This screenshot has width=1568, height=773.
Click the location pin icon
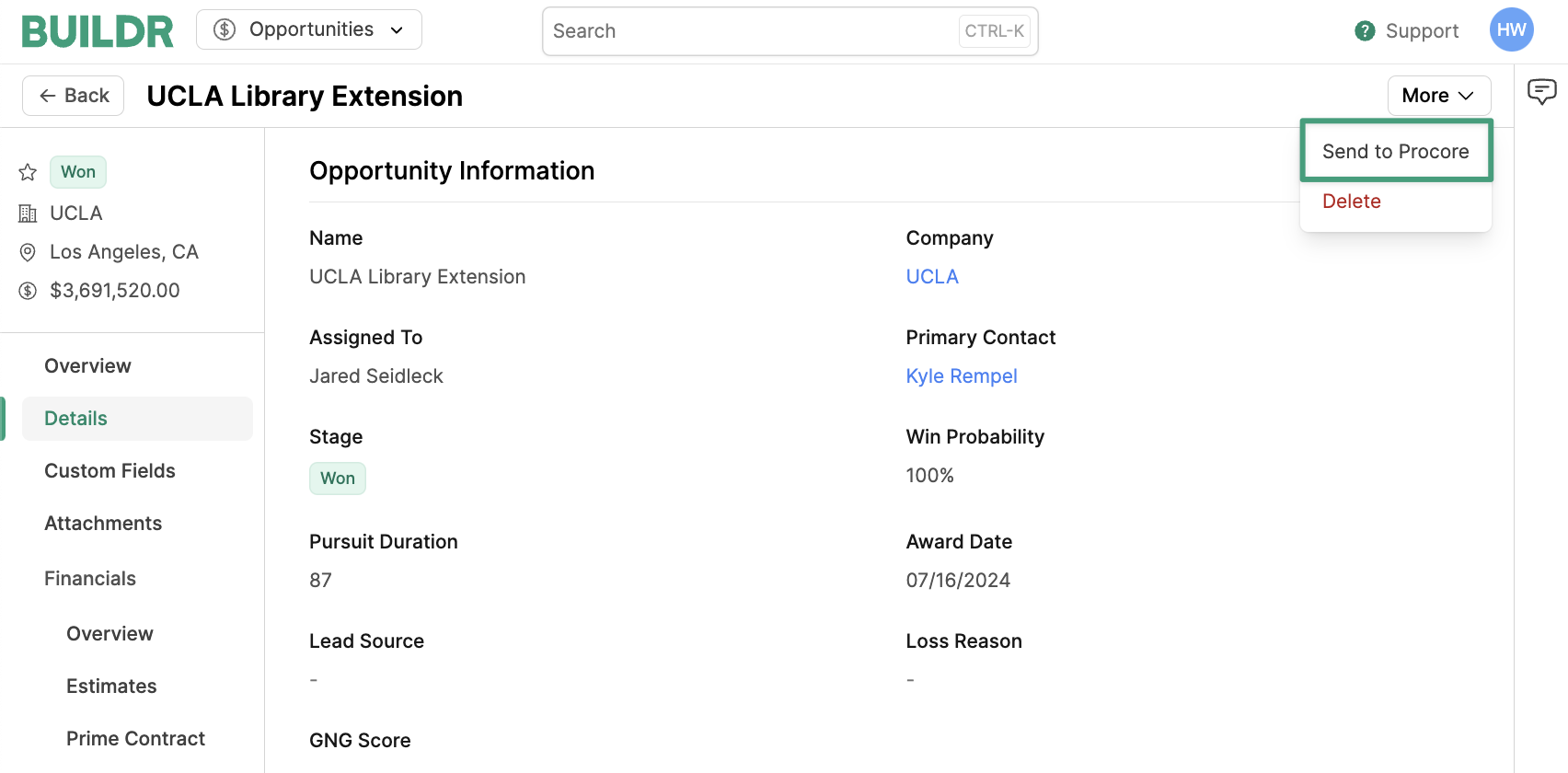28,252
